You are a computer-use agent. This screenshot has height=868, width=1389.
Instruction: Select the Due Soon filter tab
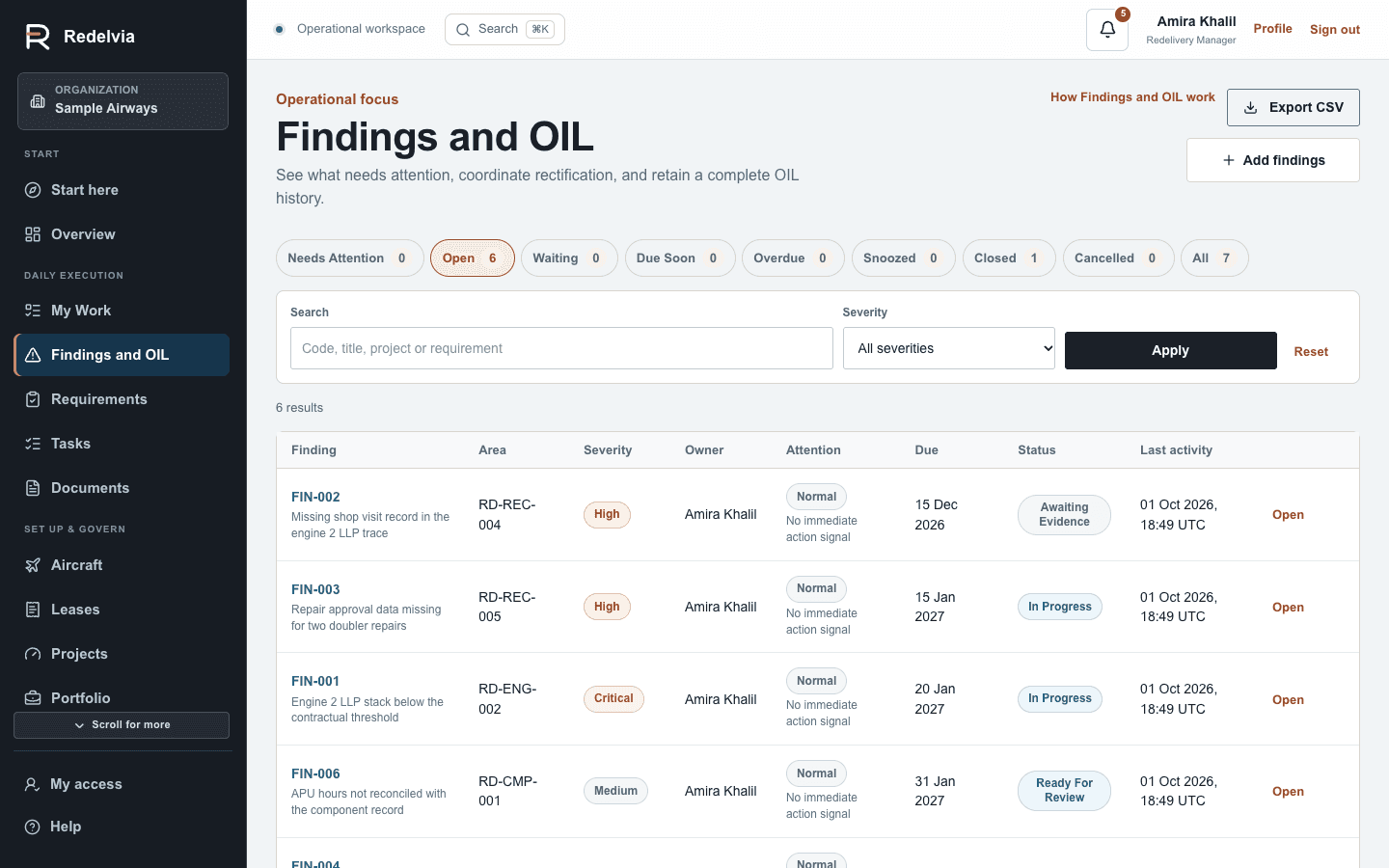click(x=680, y=258)
